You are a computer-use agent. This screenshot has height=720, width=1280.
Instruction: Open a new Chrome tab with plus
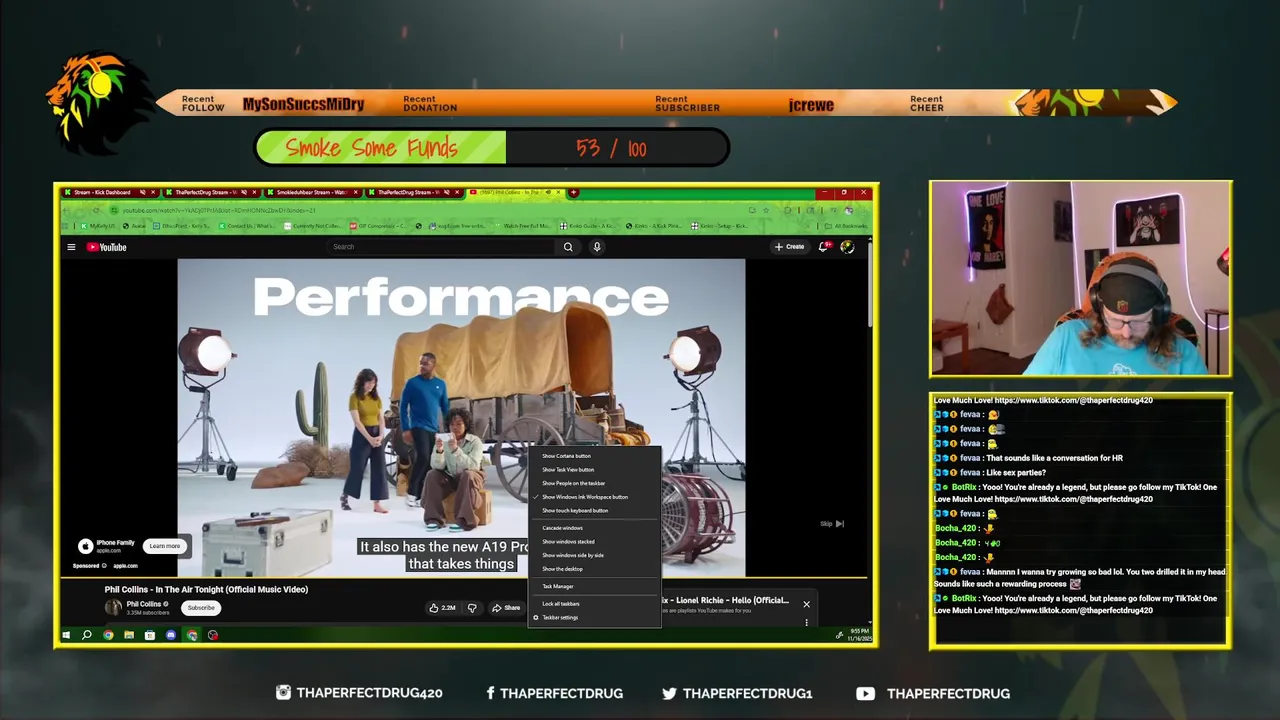click(x=573, y=192)
